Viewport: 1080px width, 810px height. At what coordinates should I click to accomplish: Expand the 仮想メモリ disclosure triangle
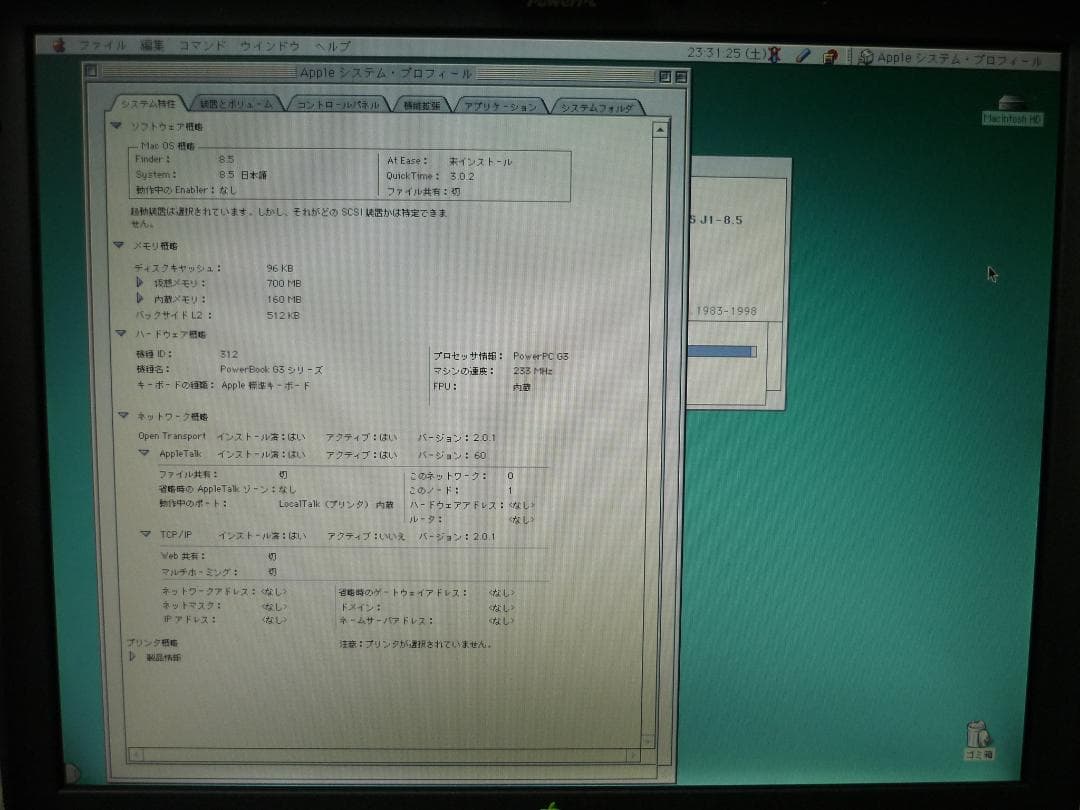pyautogui.click(x=138, y=282)
